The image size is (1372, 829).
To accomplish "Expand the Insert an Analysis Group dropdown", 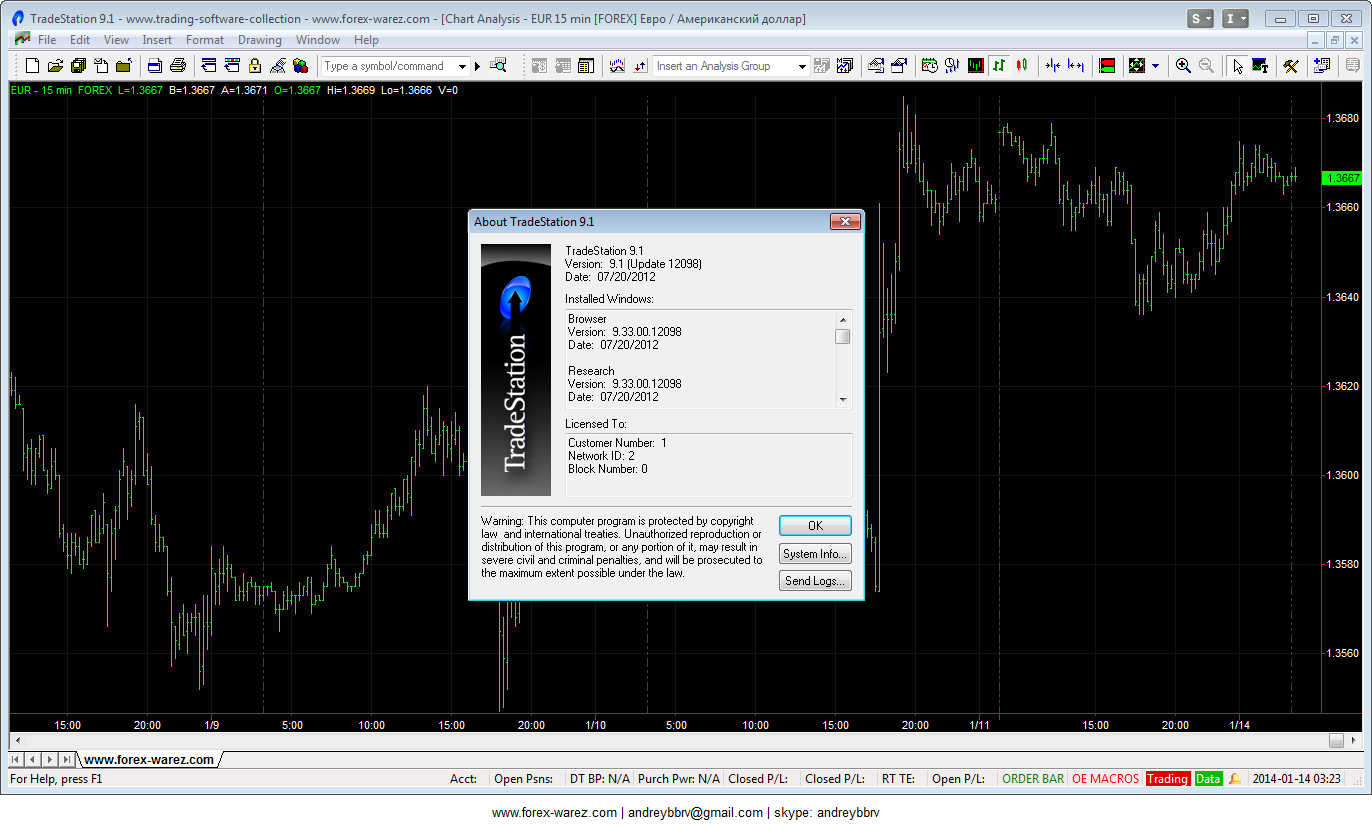I will pyautogui.click(x=802, y=66).
